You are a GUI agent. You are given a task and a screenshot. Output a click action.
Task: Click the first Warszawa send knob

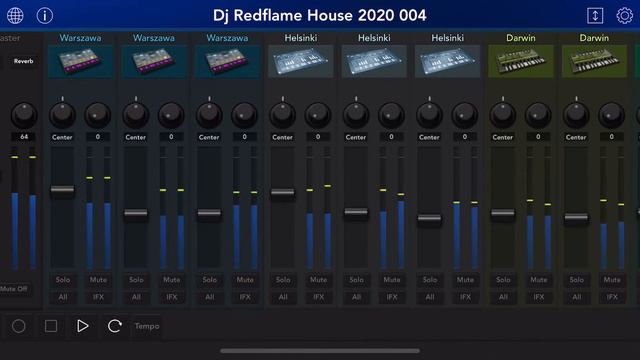pyautogui.click(x=98, y=116)
